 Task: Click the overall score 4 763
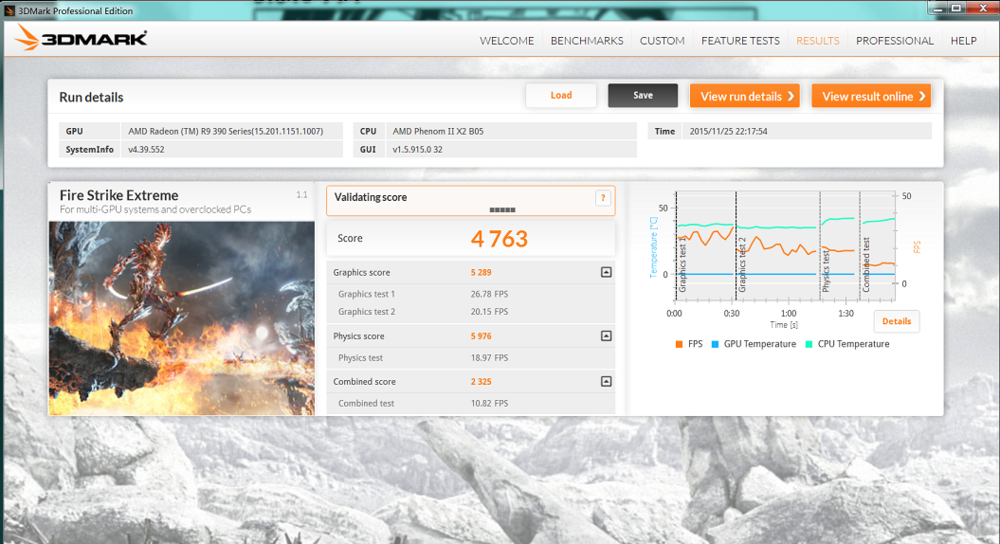point(499,239)
